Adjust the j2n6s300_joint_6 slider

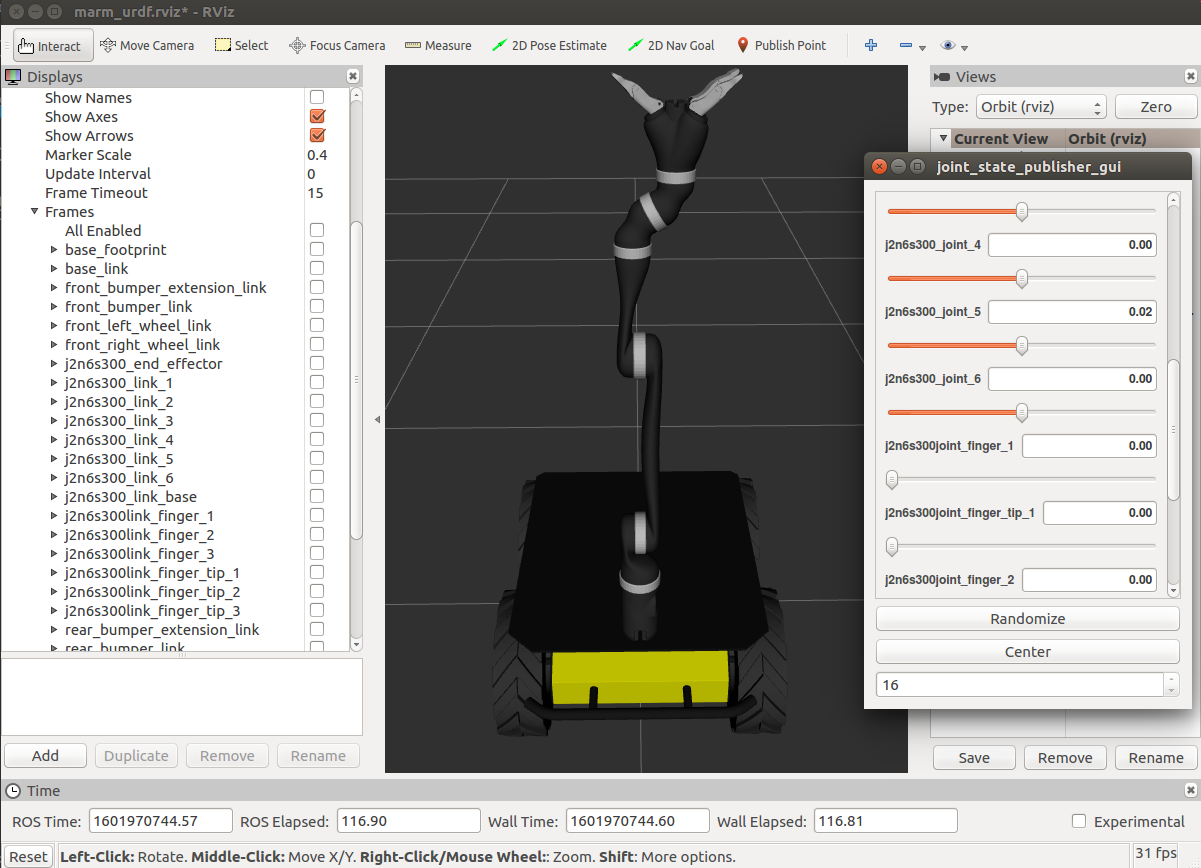pos(1021,412)
